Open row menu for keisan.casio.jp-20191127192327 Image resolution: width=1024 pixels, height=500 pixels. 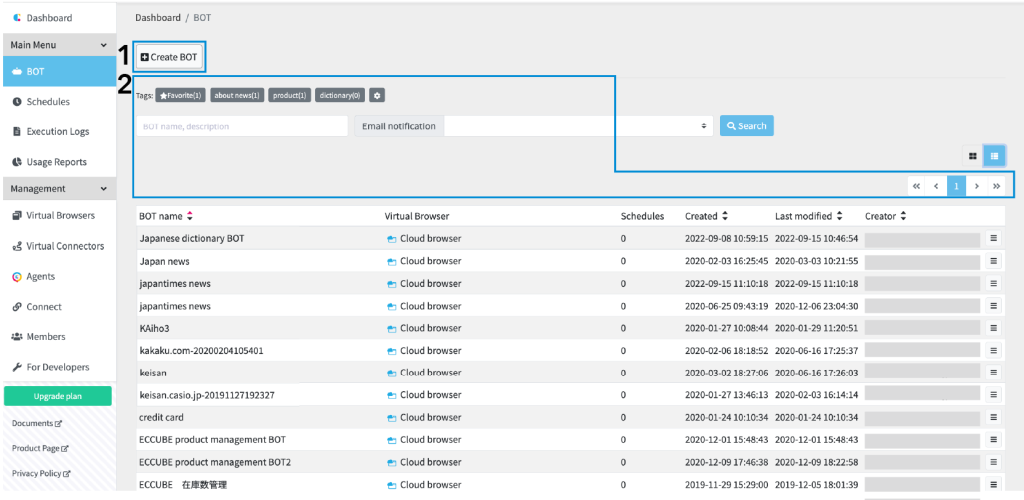point(993,395)
